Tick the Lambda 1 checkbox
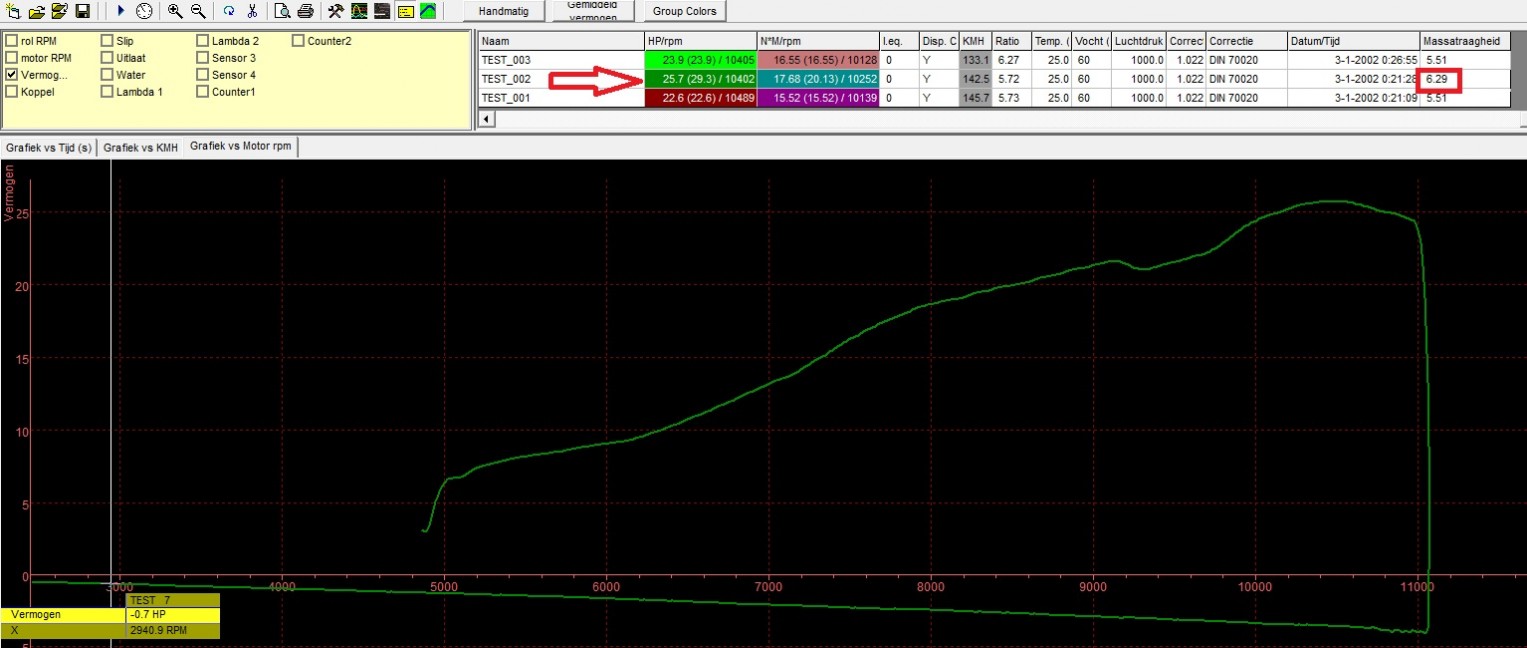Image resolution: width=1527 pixels, height=648 pixels. click(x=108, y=92)
